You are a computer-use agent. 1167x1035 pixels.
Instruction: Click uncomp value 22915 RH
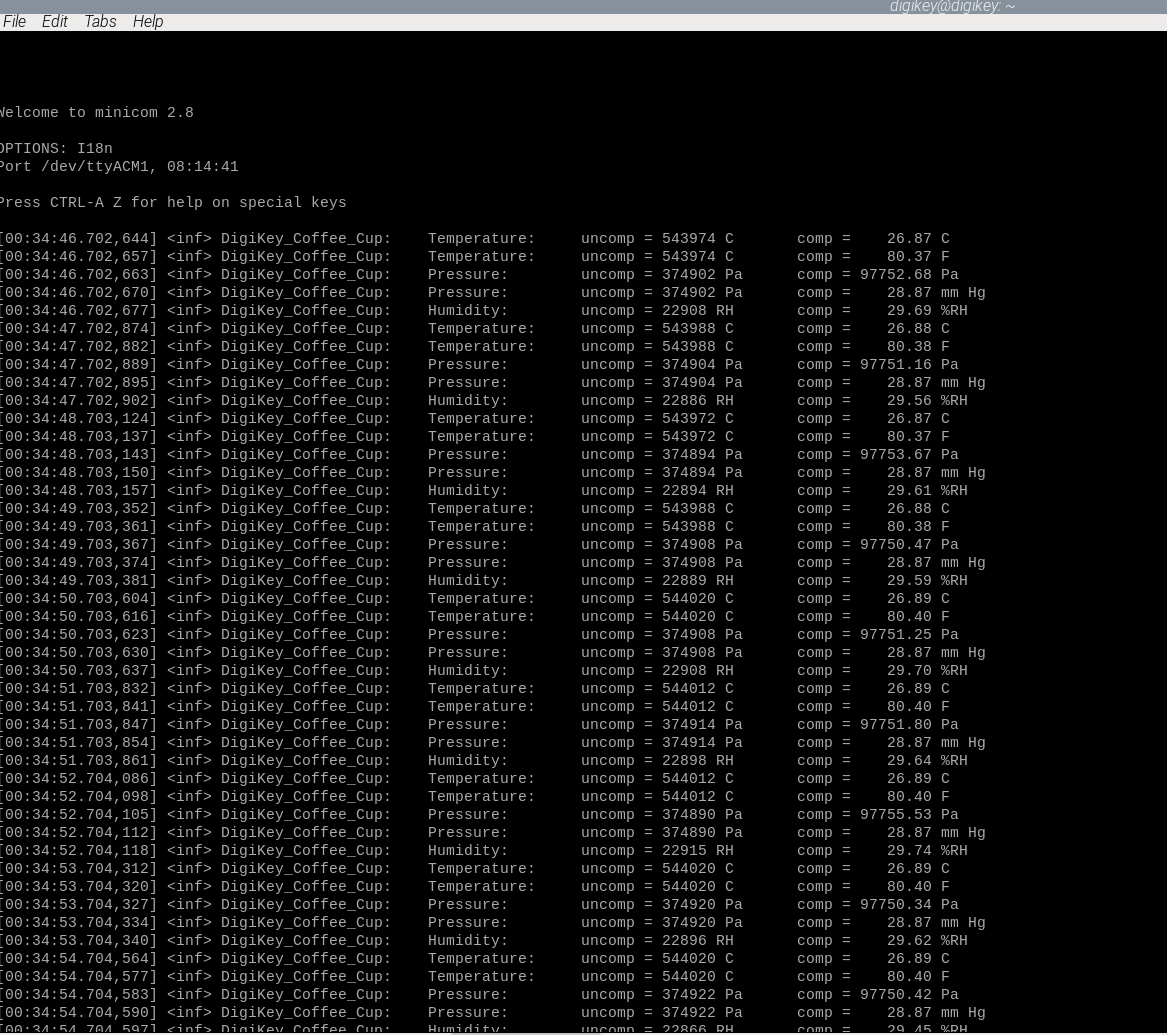pos(697,850)
